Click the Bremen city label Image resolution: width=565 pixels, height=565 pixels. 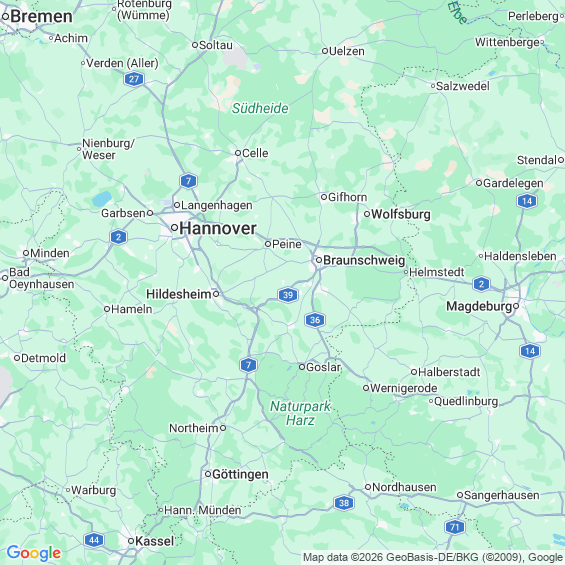[41, 17]
